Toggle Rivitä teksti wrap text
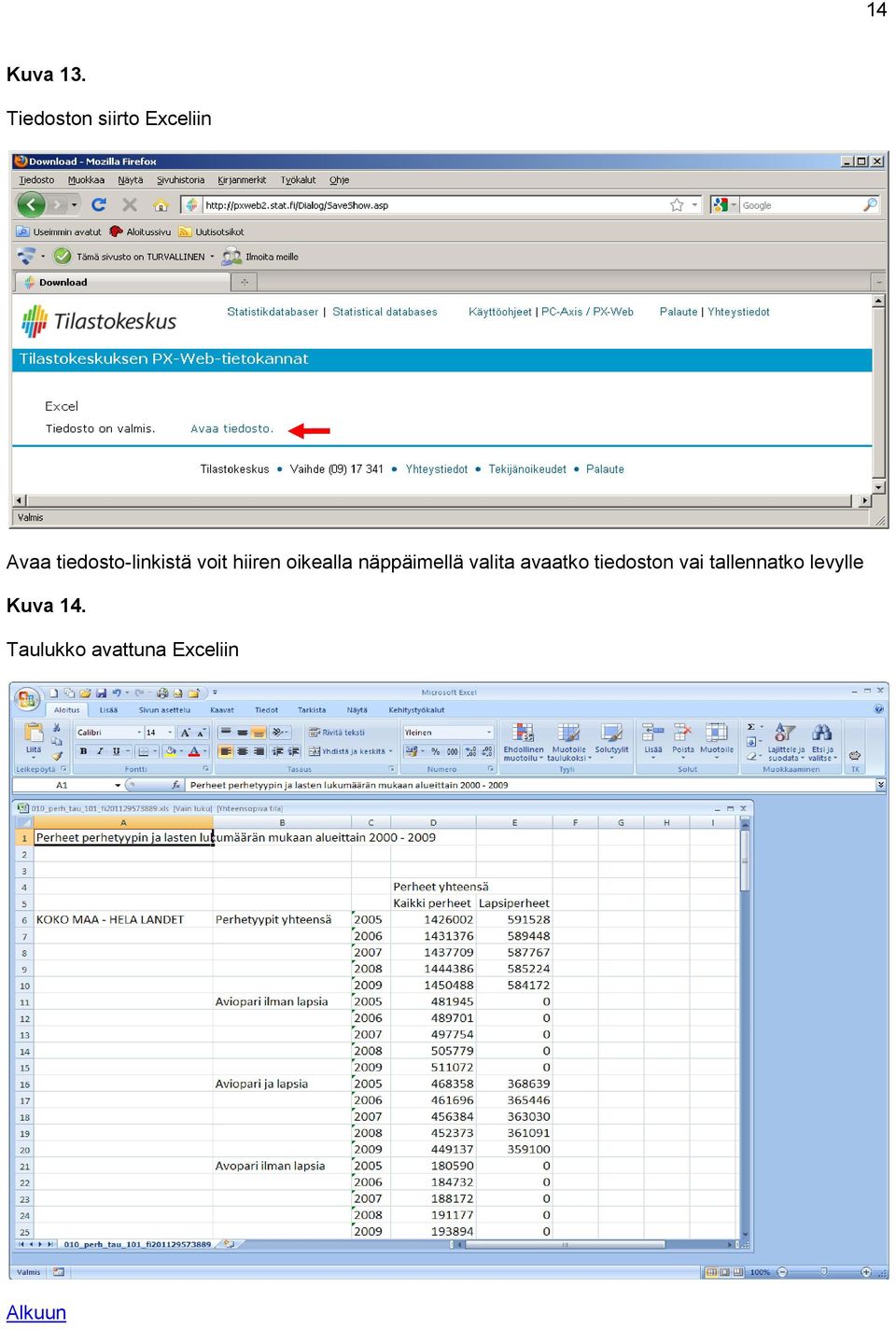The width and height of the screenshot is (896, 1329). click(x=337, y=733)
